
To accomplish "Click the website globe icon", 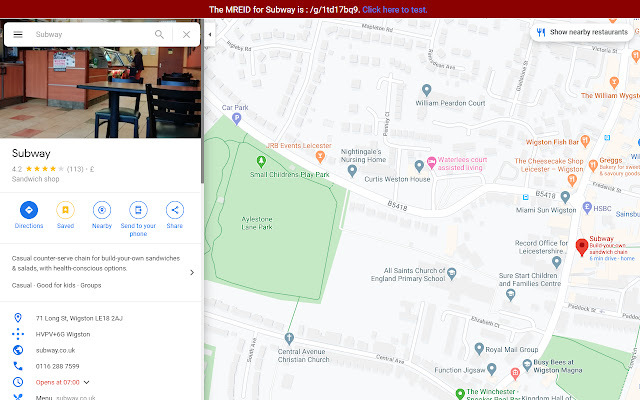I will 18,350.
